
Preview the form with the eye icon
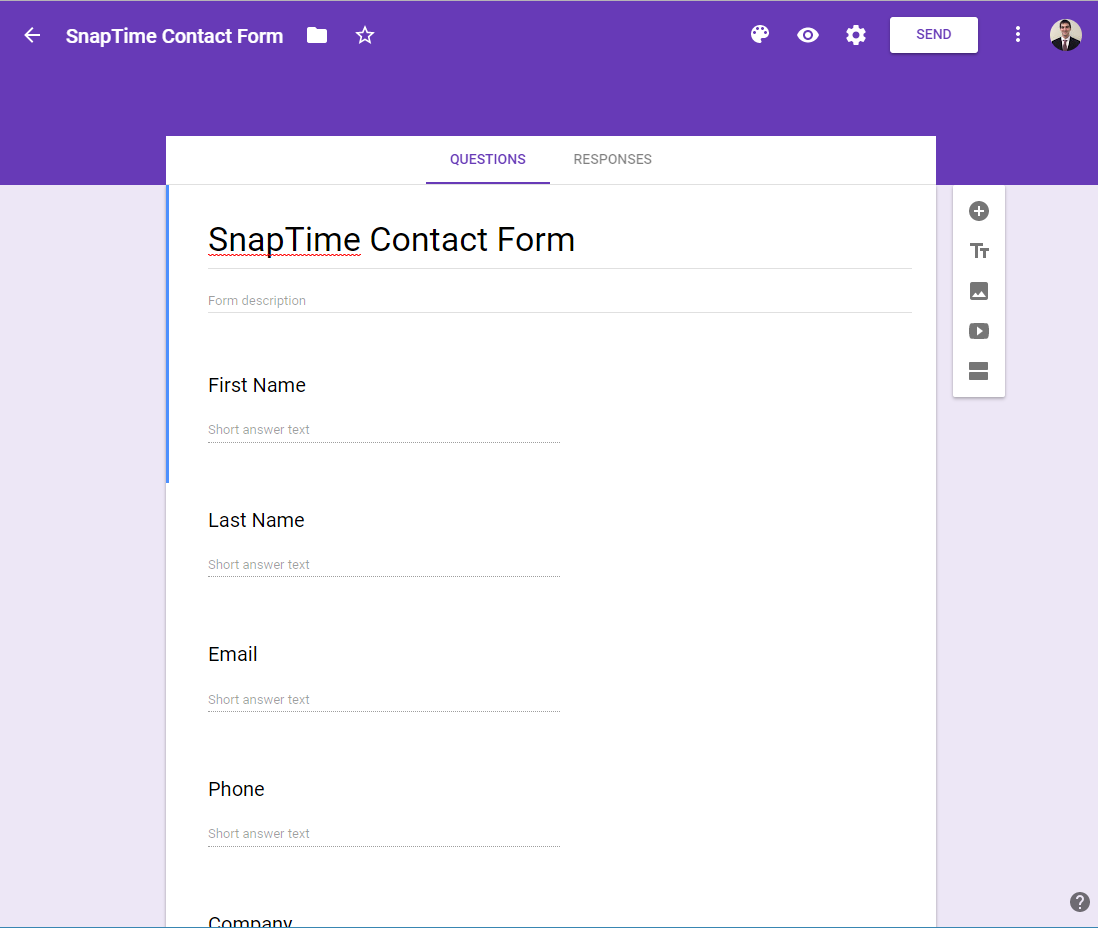[807, 34]
